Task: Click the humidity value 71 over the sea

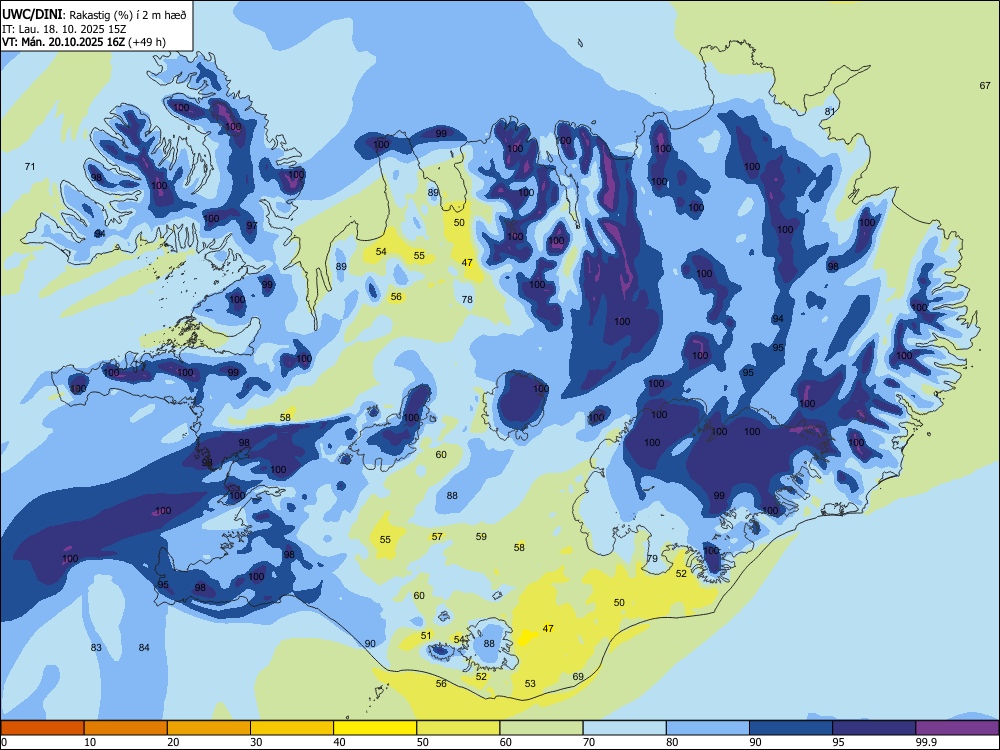Action: [30, 166]
